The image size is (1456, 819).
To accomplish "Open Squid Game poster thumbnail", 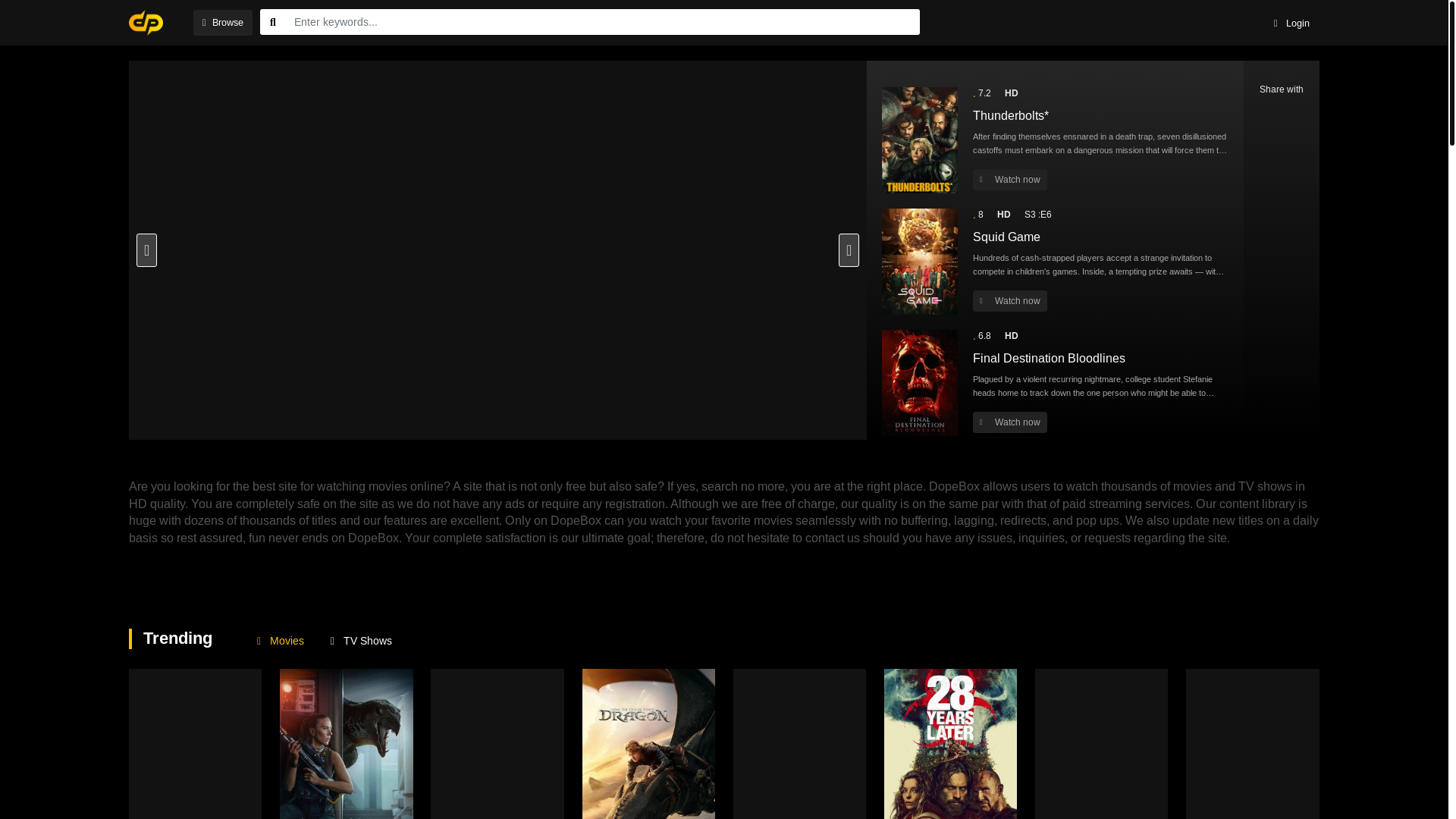I will point(919,262).
